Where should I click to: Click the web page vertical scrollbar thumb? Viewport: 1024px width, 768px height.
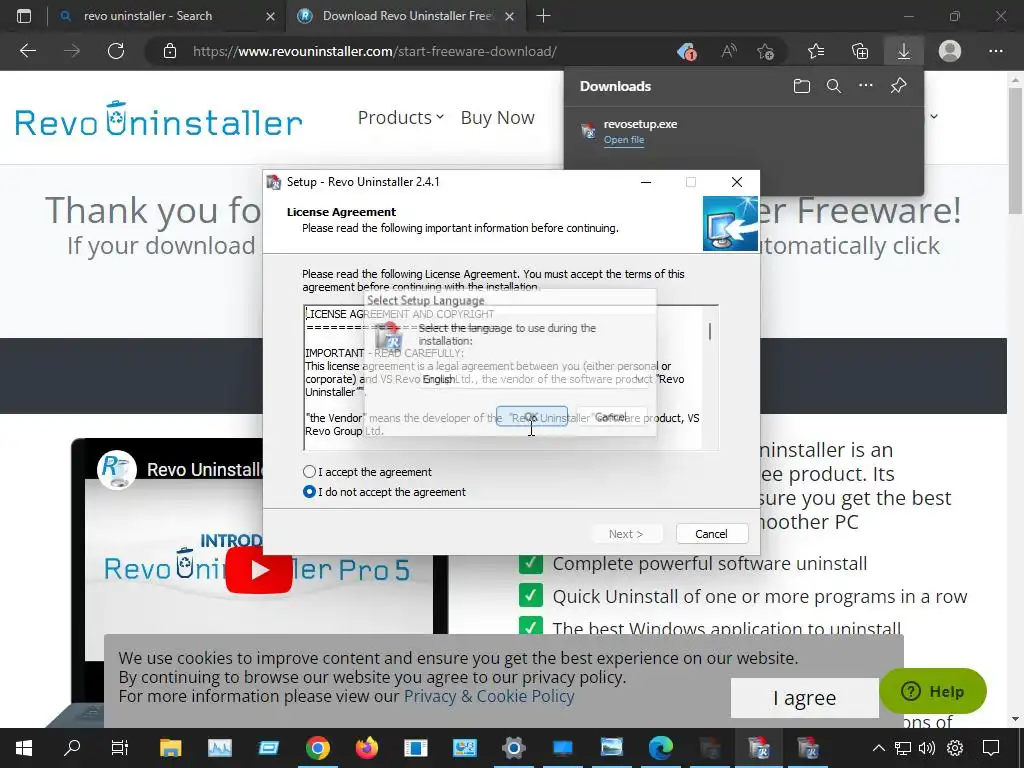pos(1015,150)
